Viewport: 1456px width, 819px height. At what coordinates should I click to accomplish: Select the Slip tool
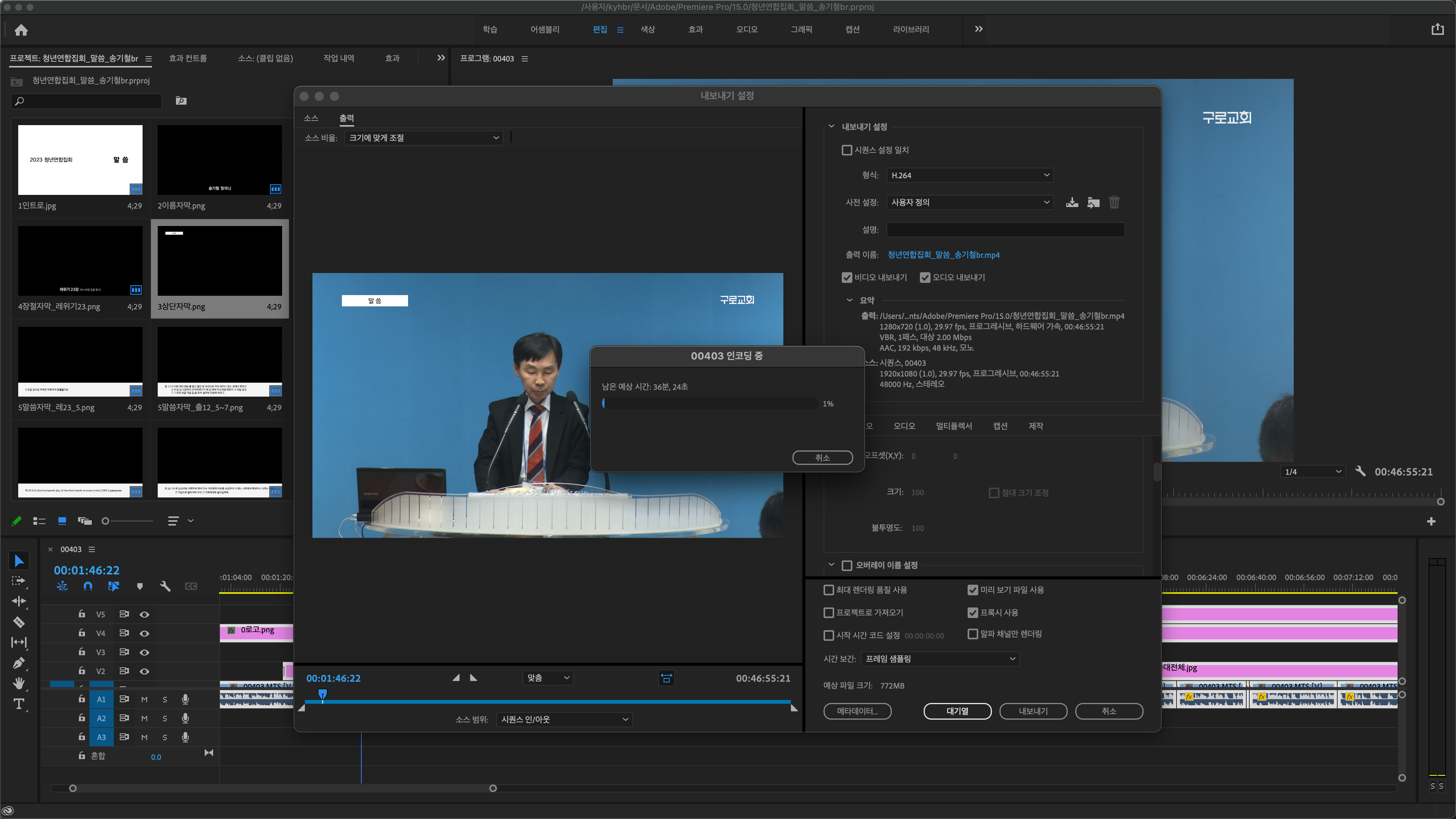coord(19,642)
